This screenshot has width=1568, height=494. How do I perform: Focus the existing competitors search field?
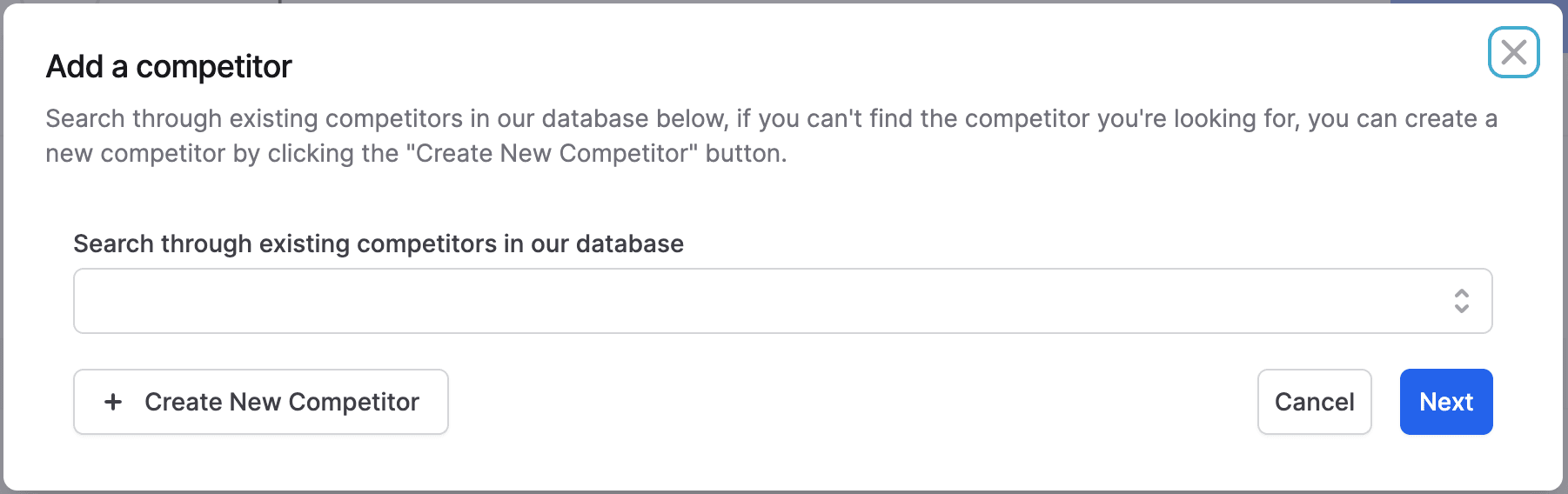(x=757, y=301)
